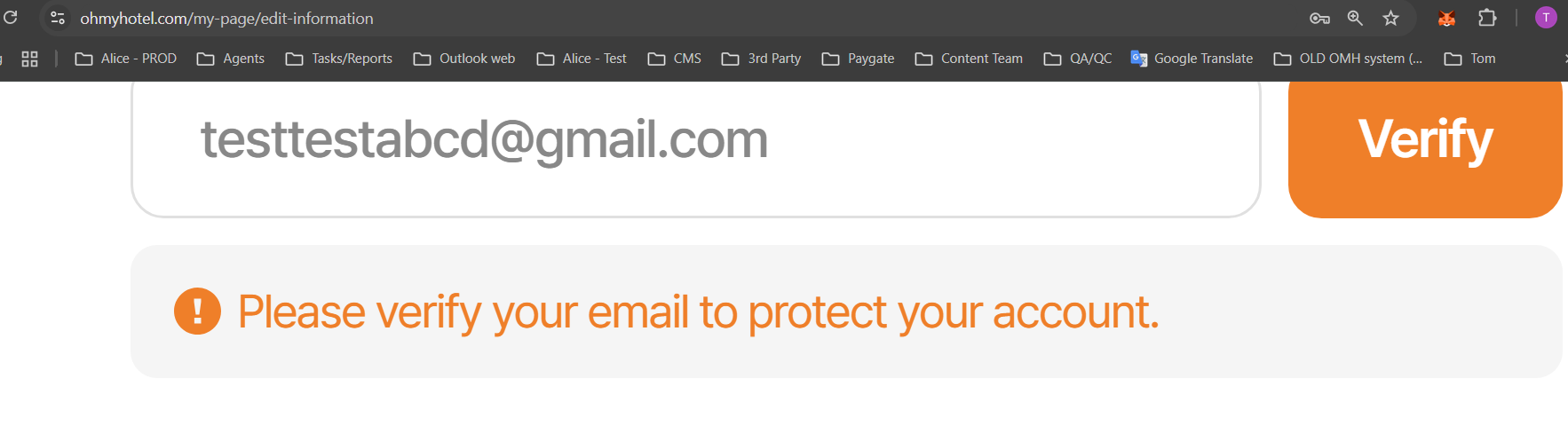1568x426 pixels.
Task: Open the Paygate bookmark folder
Action: coord(859,59)
